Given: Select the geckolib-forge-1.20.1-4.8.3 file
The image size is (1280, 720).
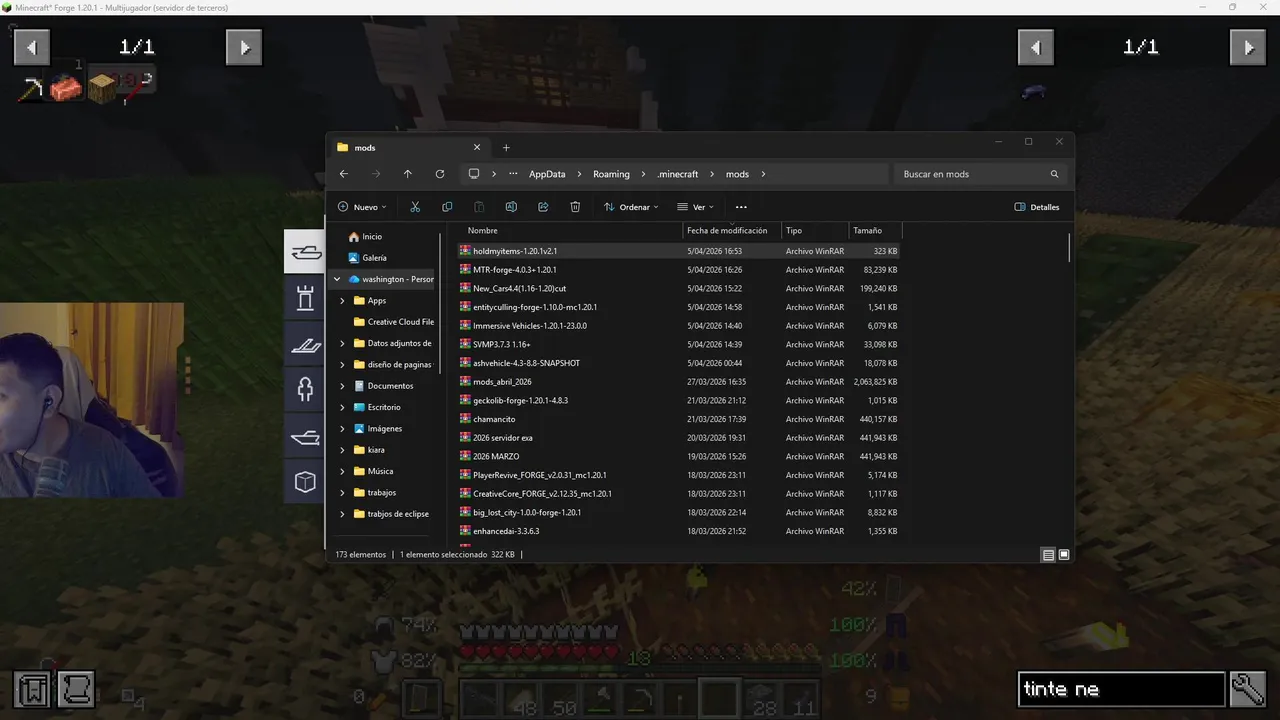Looking at the screenshot, I should click(x=678, y=400).
